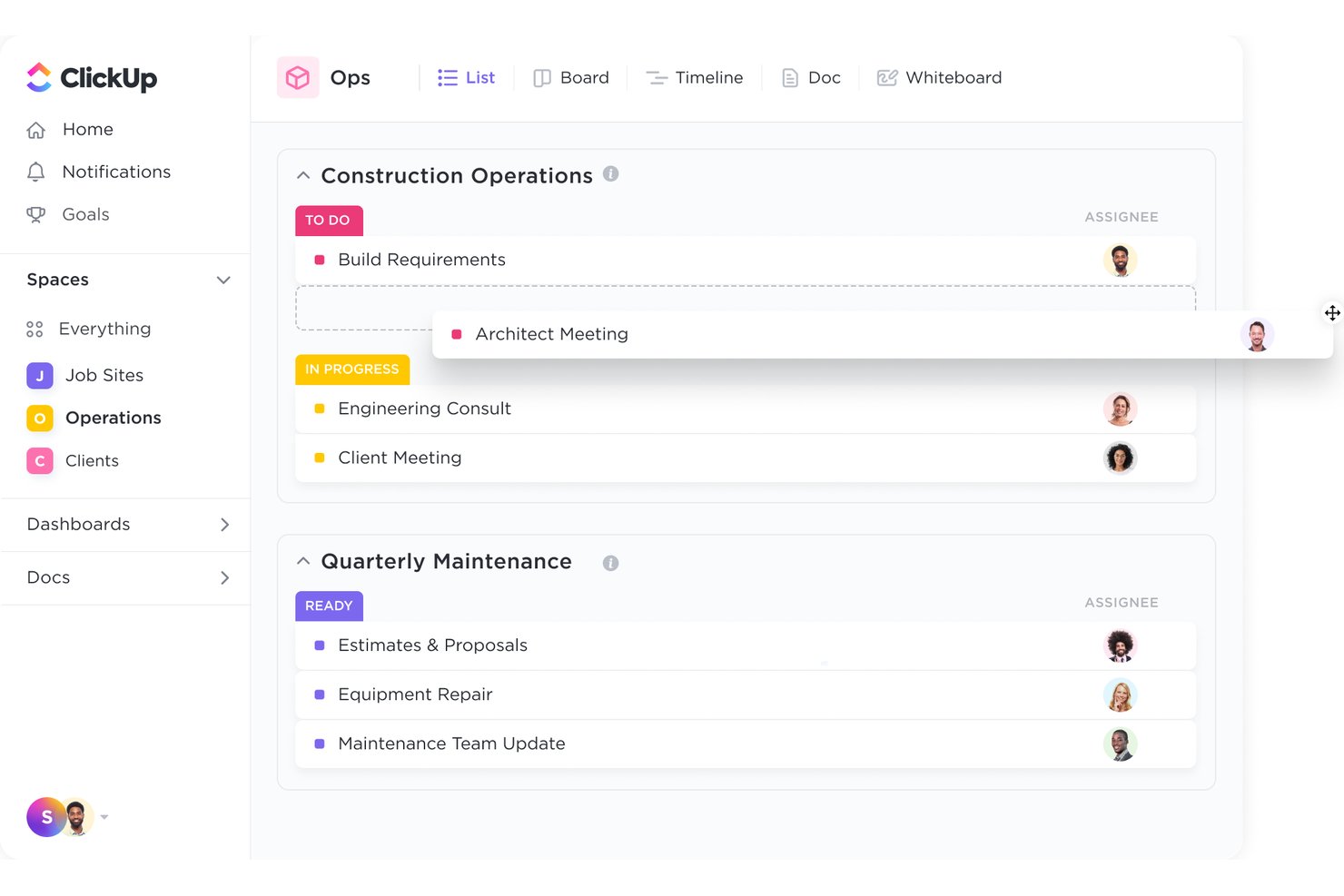Image resolution: width=1344 pixels, height=896 pixels.
Task: Open the Job Sites space
Action: click(x=85, y=375)
